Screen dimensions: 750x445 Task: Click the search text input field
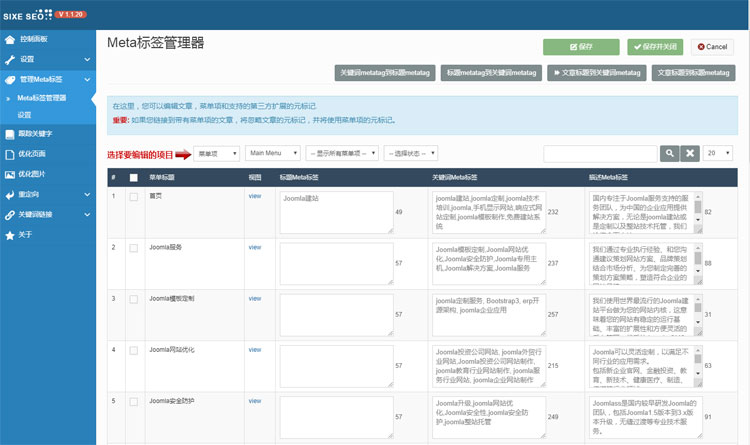pyautogui.click(x=600, y=153)
